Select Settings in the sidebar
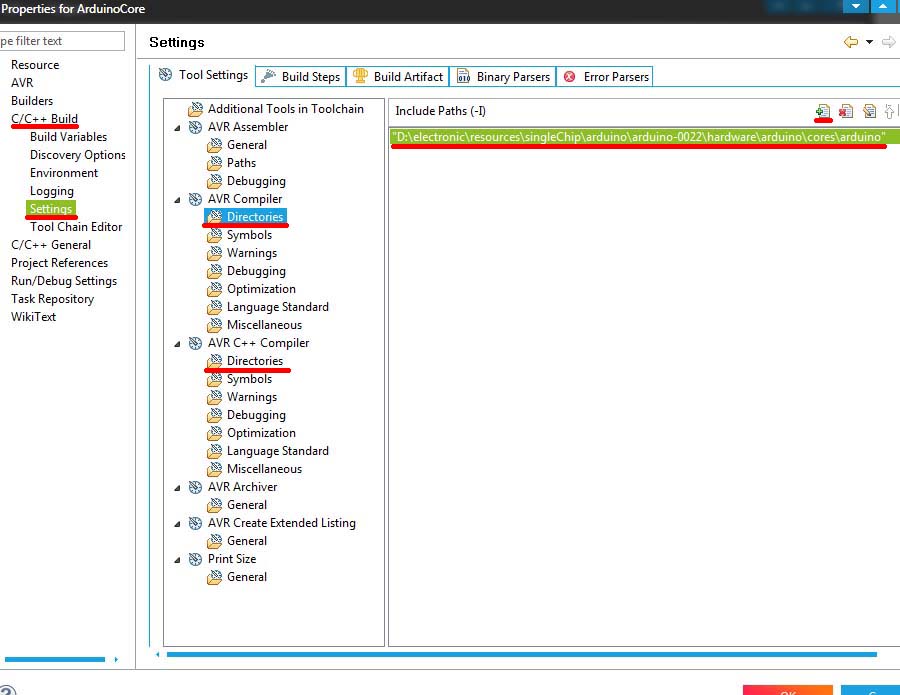The height and width of the screenshot is (695, 900). coord(51,208)
